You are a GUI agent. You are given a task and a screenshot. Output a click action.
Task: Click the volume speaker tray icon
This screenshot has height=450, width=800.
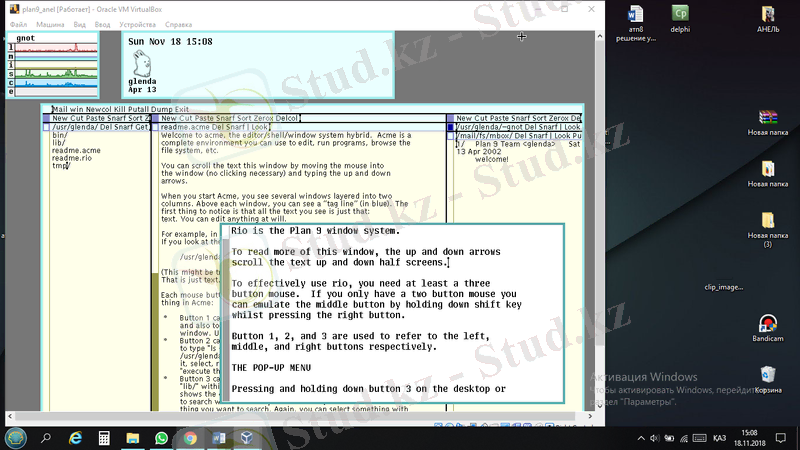pyautogui.click(x=655, y=438)
